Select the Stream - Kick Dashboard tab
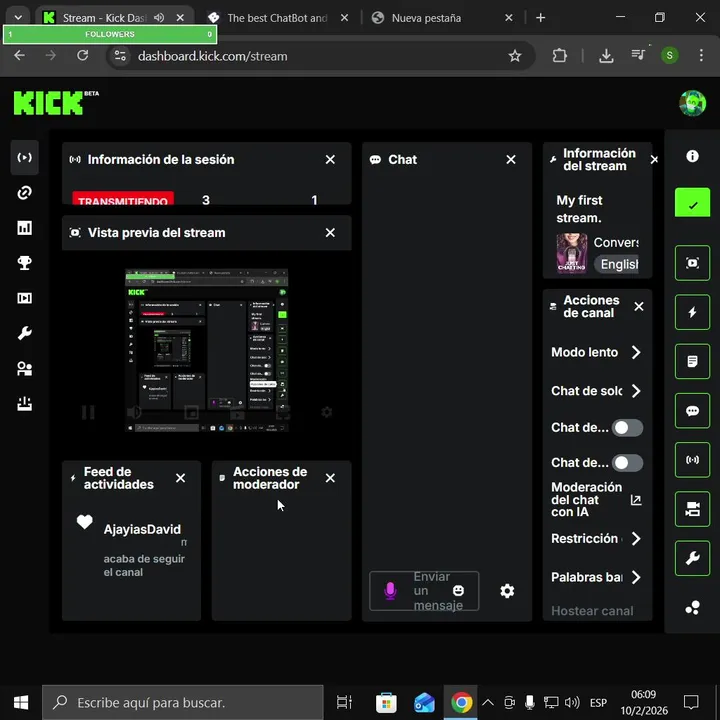 click(105, 18)
